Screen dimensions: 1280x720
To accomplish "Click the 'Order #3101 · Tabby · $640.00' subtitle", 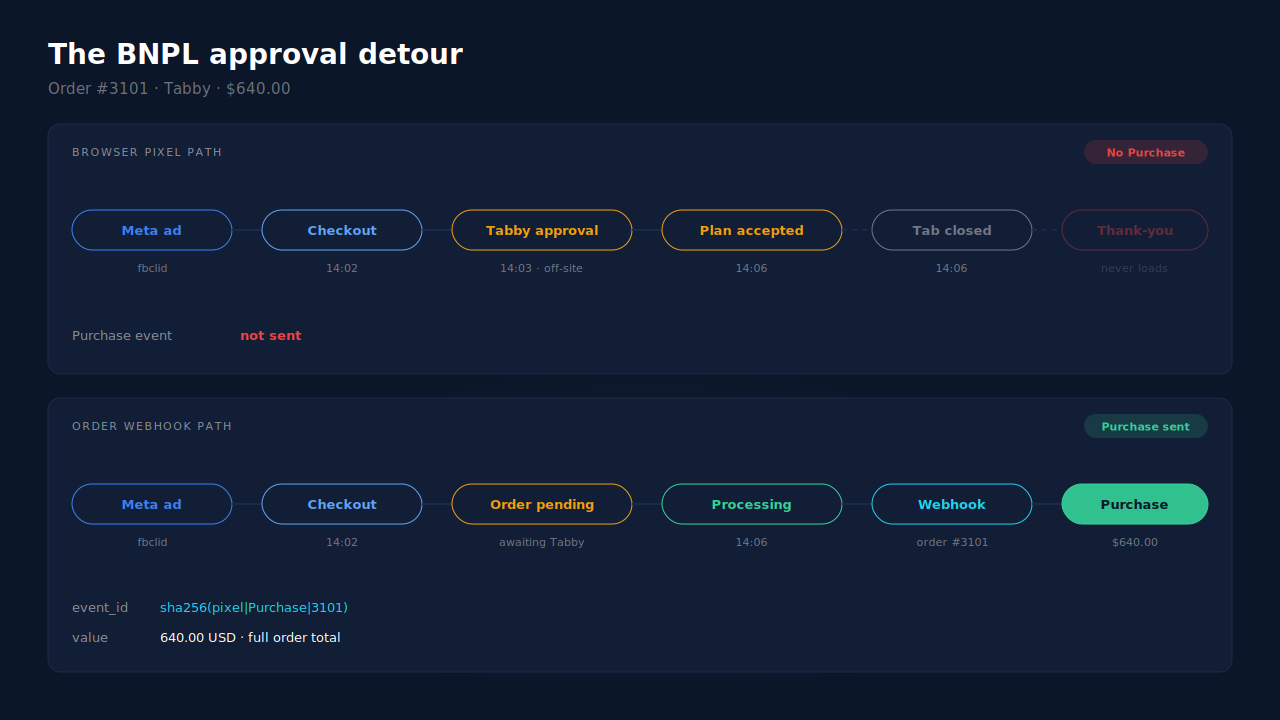I will click(x=169, y=89).
